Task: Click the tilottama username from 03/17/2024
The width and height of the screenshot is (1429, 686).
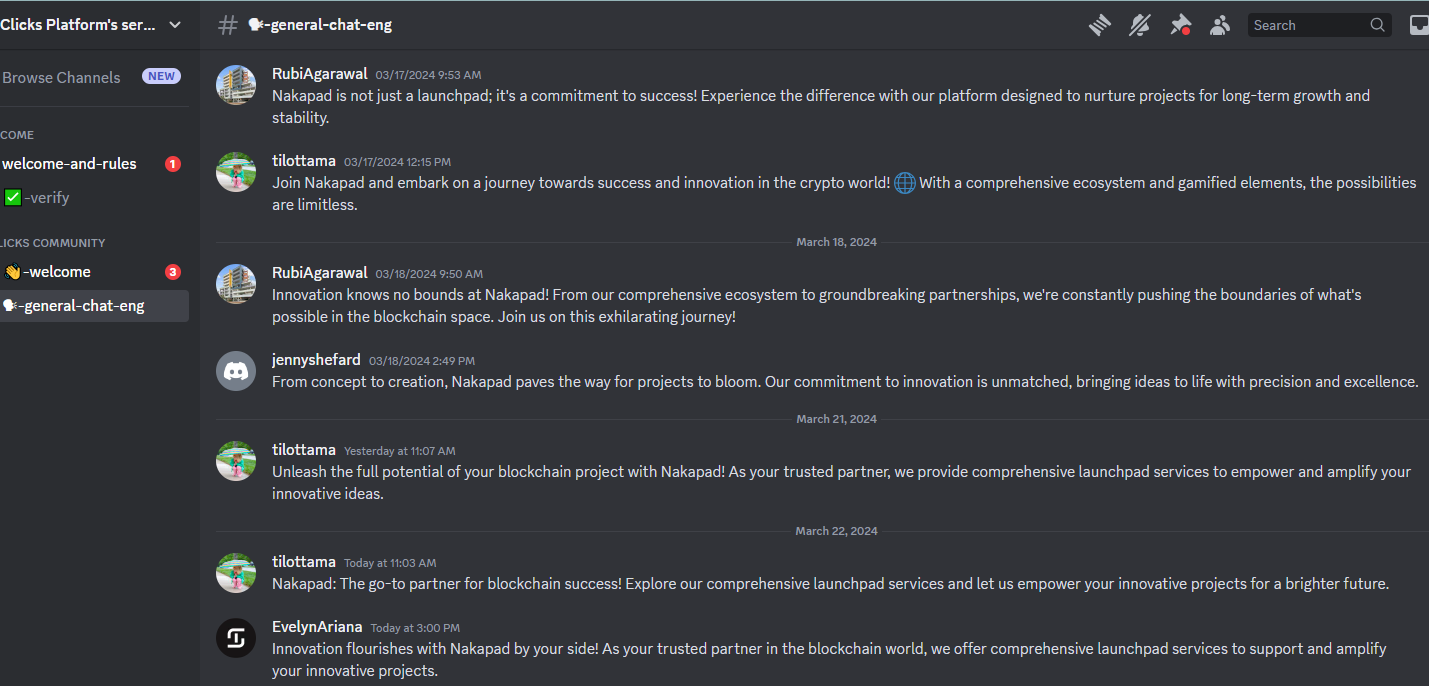Action: click(304, 161)
